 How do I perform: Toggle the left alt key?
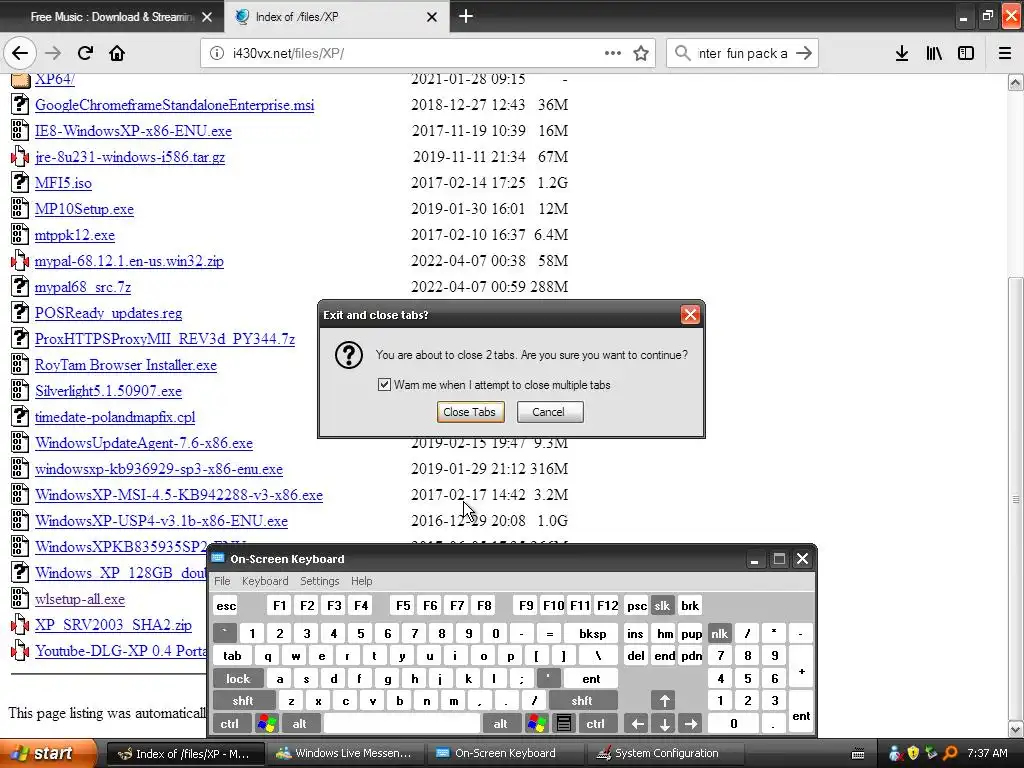click(300, 724)
